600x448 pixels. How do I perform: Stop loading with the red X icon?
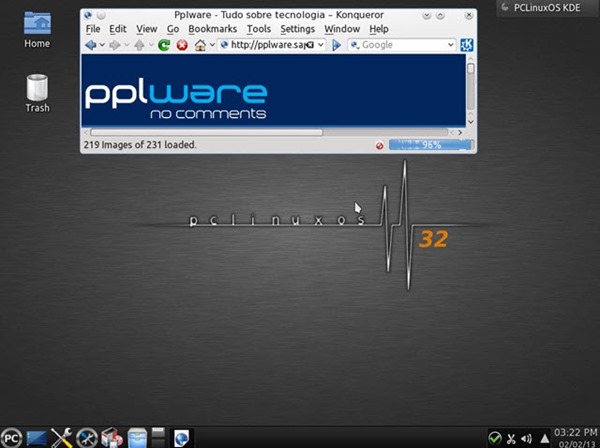(x=182, y=45)
